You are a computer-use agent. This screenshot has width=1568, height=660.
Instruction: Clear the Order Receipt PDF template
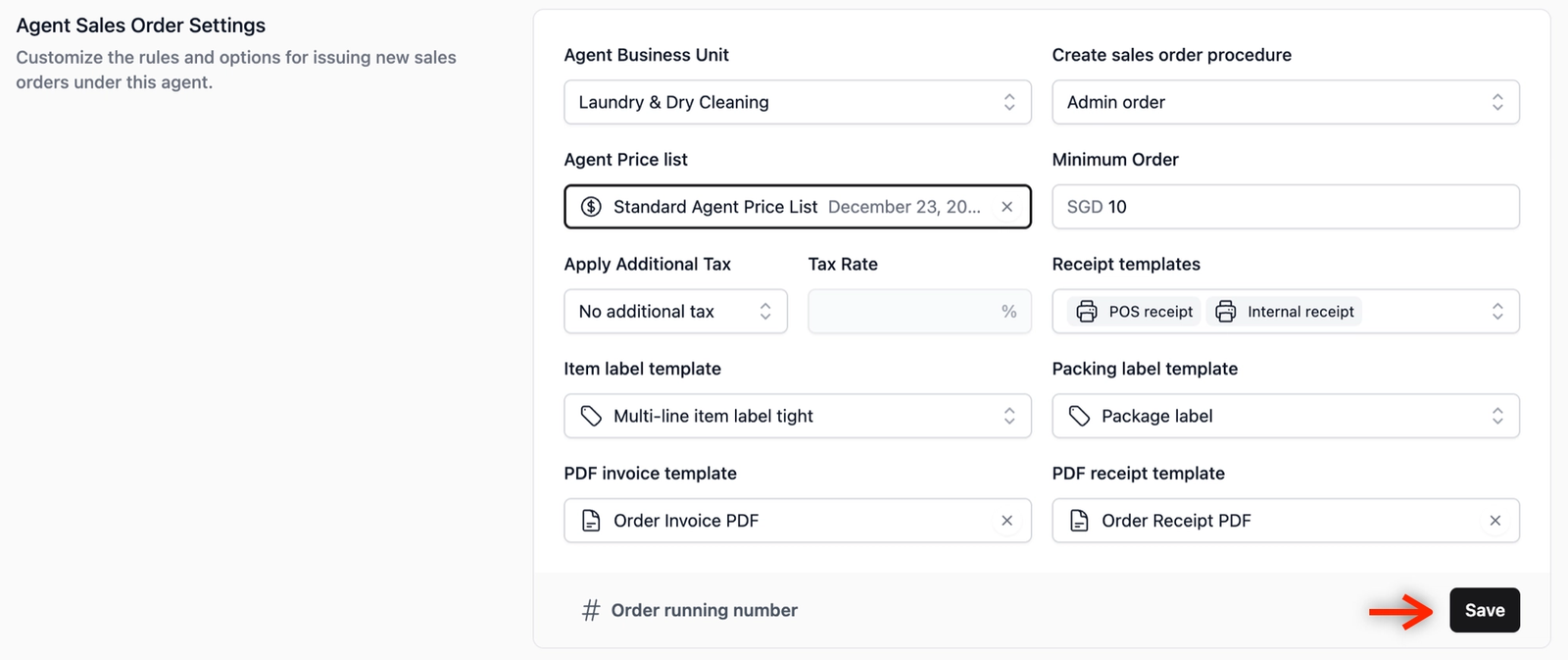(x=1494, y=521)
